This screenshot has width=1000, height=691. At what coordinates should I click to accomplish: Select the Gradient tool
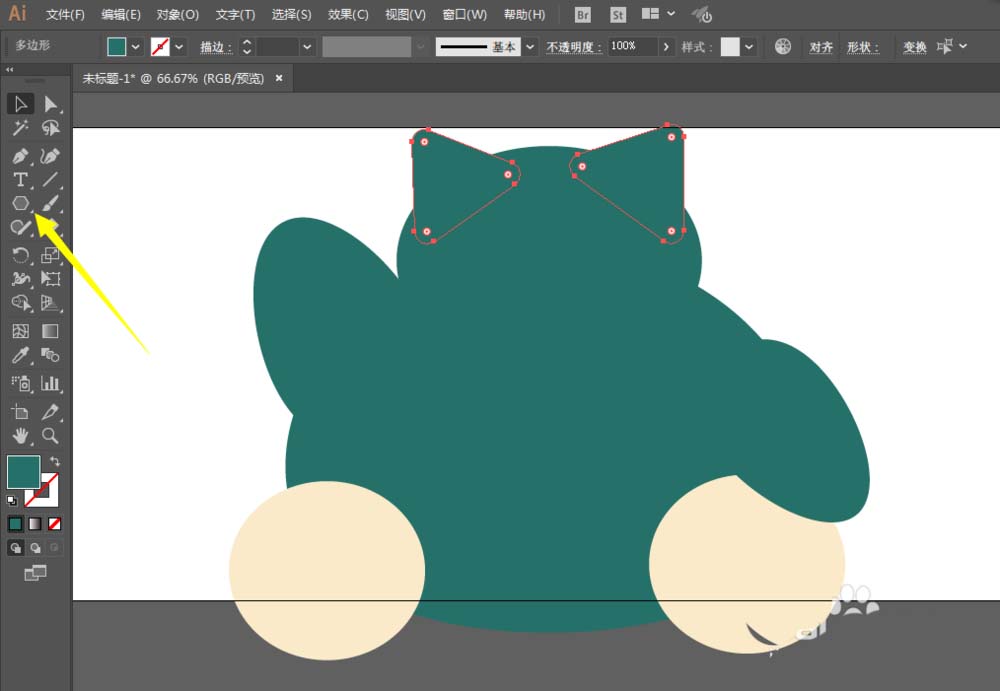click(x=50, y=331)
